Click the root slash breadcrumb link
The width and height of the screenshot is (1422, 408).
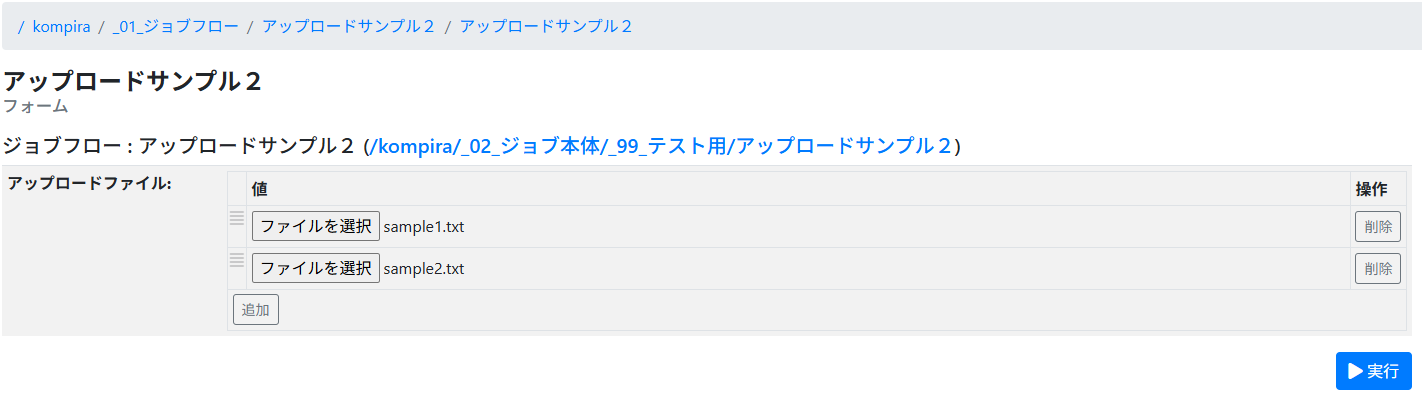click(21, 27)
